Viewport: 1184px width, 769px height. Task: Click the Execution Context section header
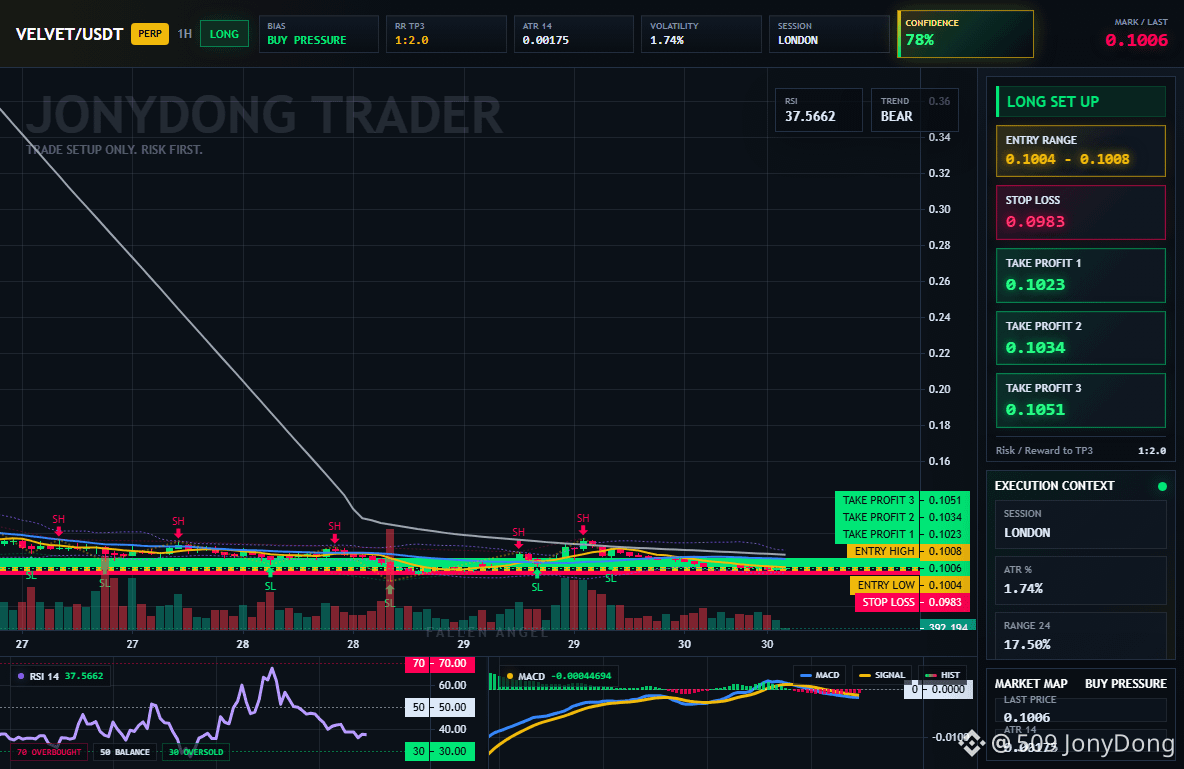(1054, 486)
